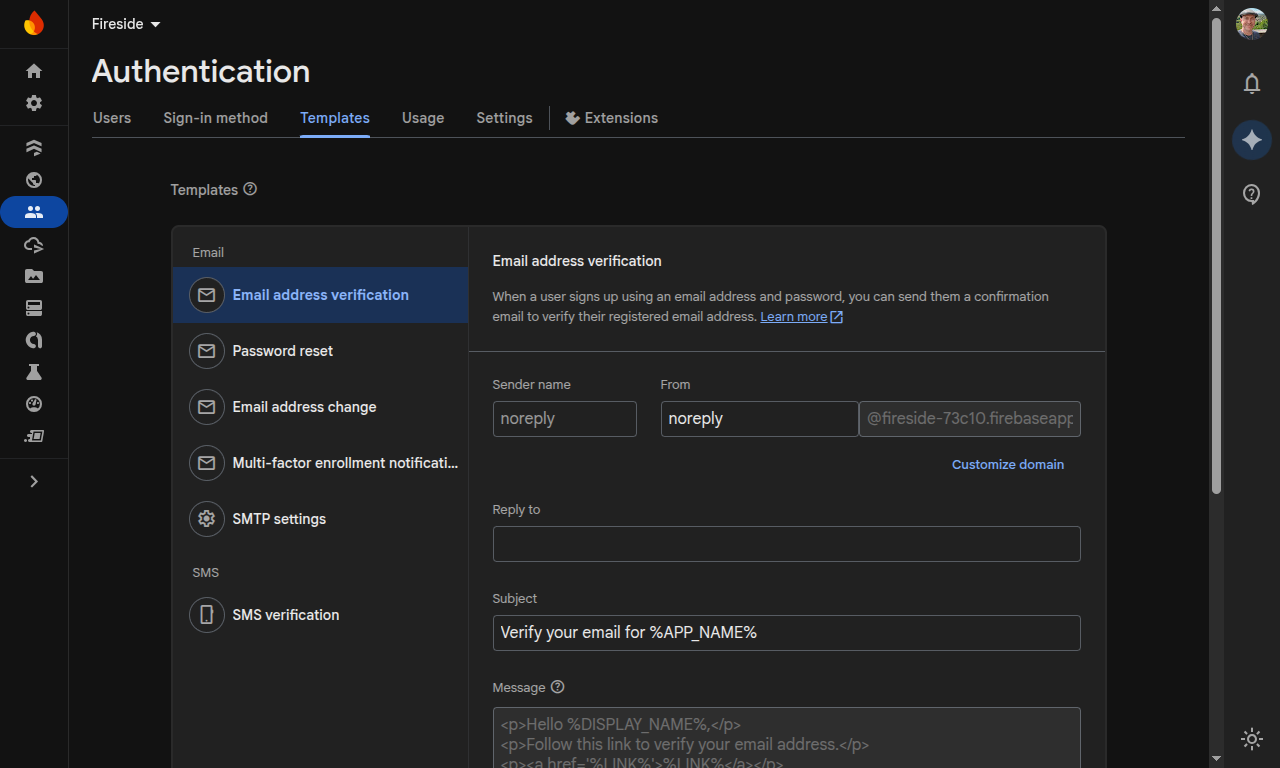Viewport: 1280px width, 768px height.
Task: Click the Customize domain link
Action: coord(1007,464)
